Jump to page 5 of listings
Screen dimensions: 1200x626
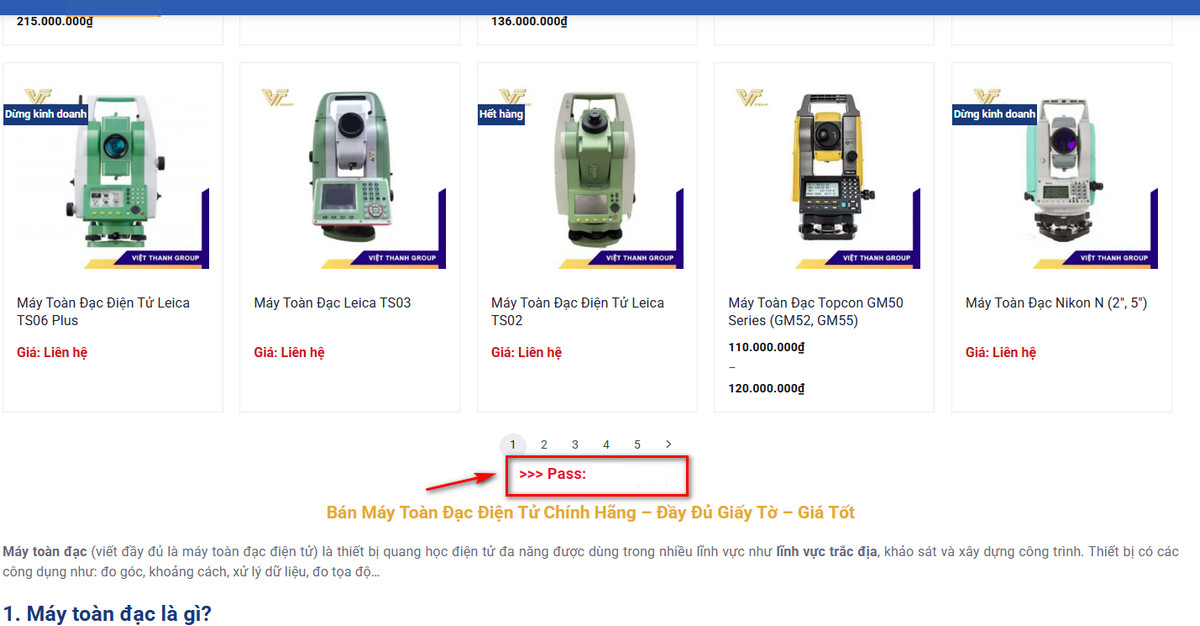(637, 444)
